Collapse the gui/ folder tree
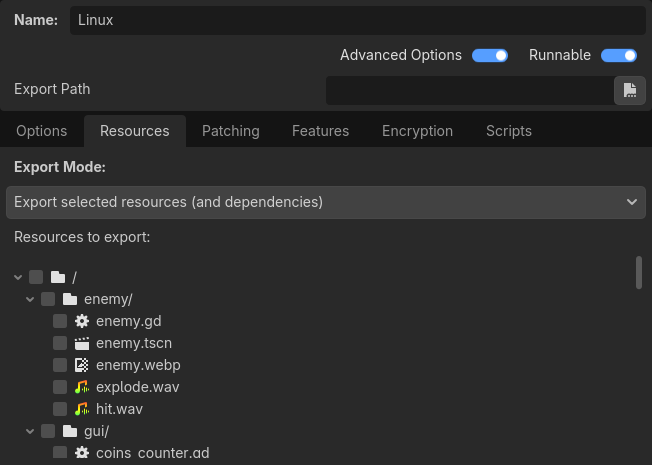The height and width of the screenshot is (465, 652). 30,431
